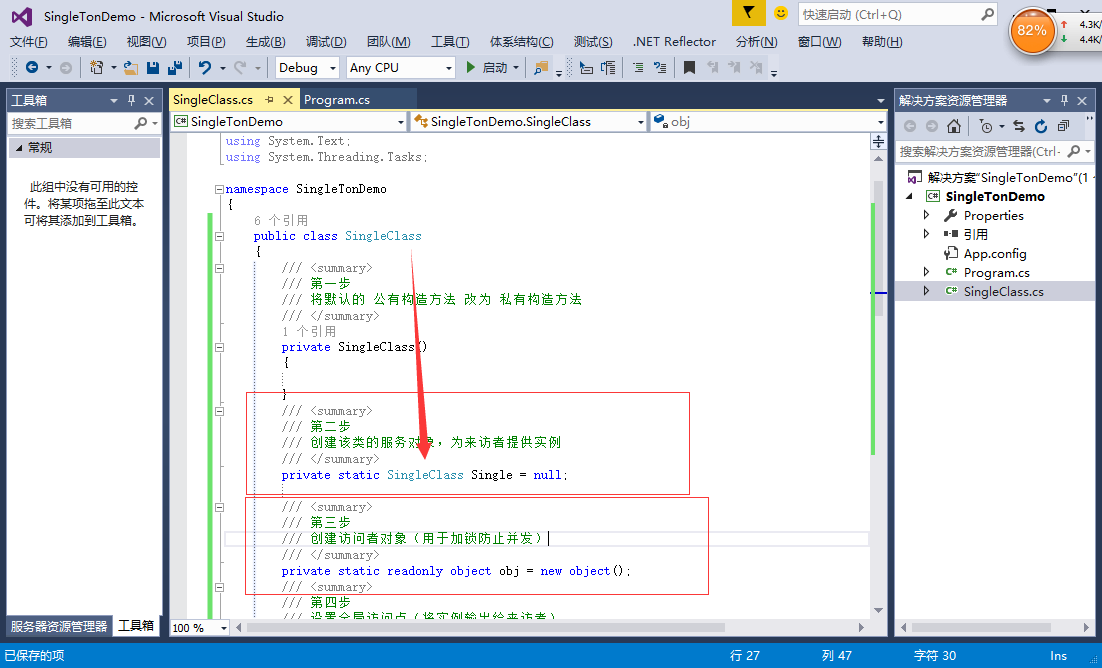This screenshot has height=668, width=1102.
Task: Switch to the 服务器资源管理器 bottom tab
Action: [x=59, y=626]
